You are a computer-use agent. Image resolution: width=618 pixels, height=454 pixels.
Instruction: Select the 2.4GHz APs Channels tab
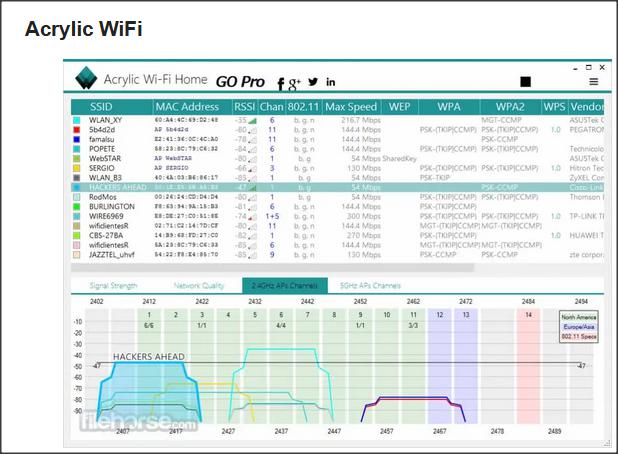pos(285,286)
